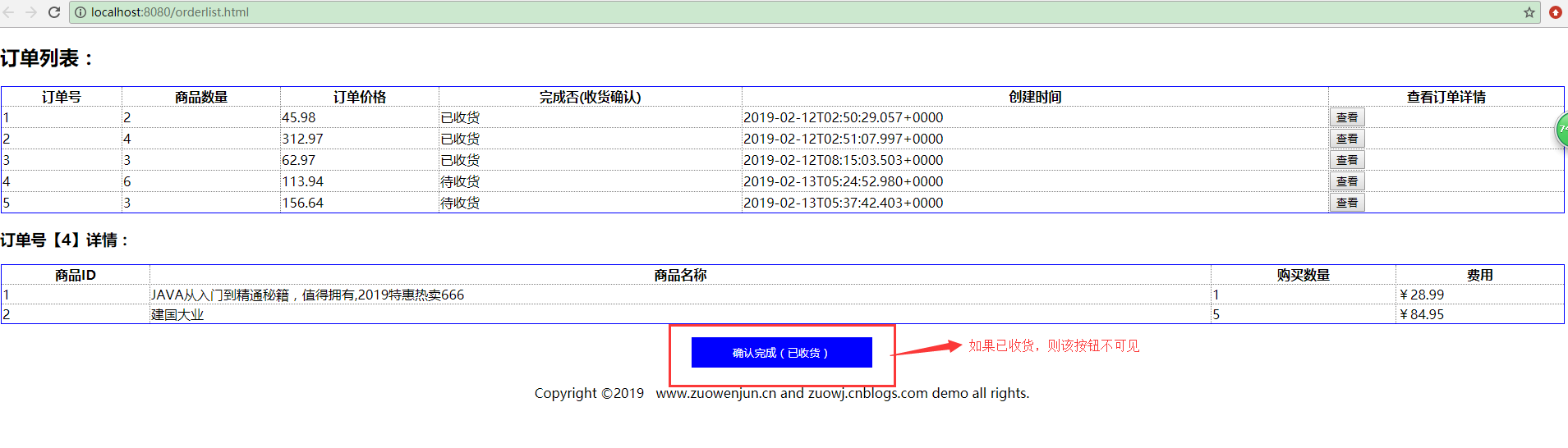The image size is (1568, 448).
Task: Click the 订单号 column header
Action: (62, 97)
